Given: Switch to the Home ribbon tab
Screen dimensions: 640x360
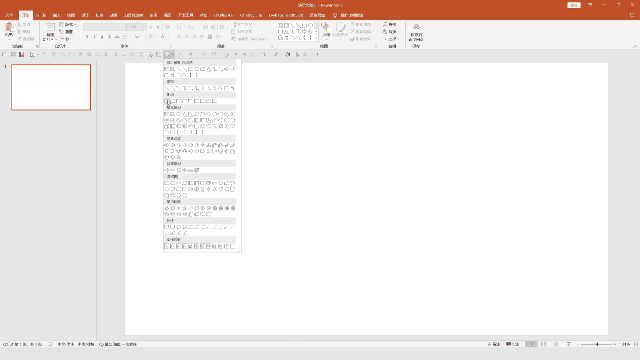Looking at the screenshot, I should pyautogui.click(x=25, y=15).
